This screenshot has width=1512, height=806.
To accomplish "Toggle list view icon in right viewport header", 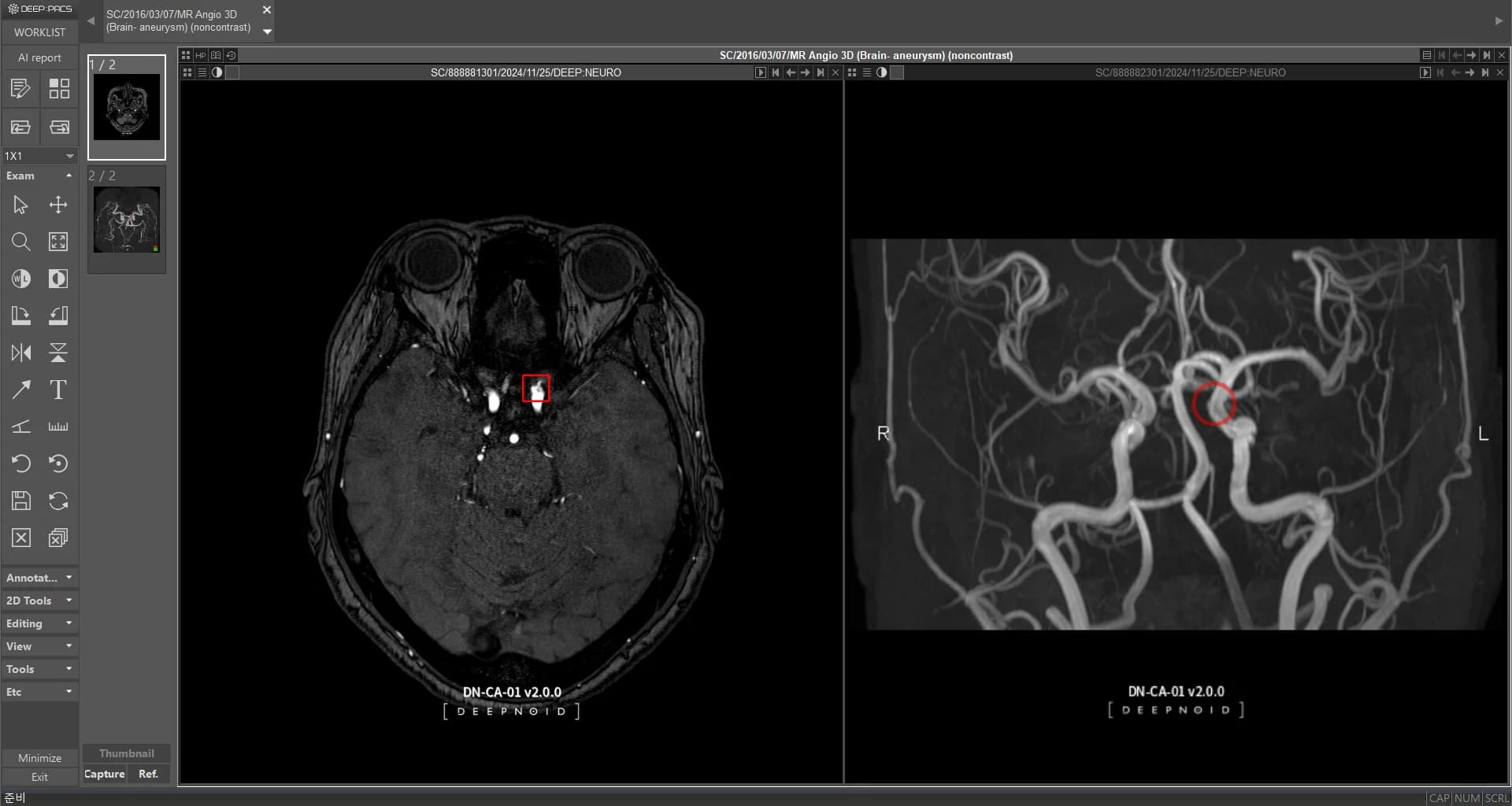I will coord(867,72).
